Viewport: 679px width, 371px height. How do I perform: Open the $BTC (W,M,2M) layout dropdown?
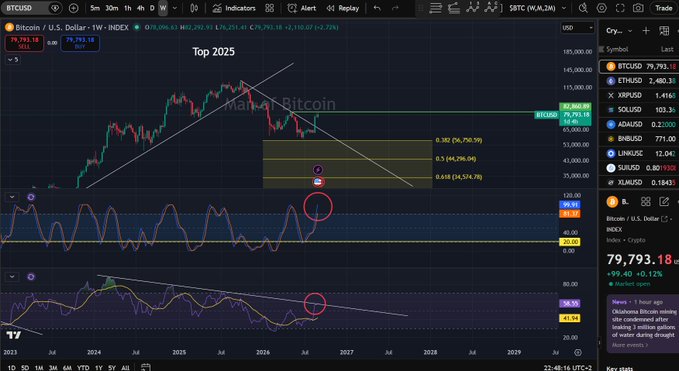(x=537, y=8)
